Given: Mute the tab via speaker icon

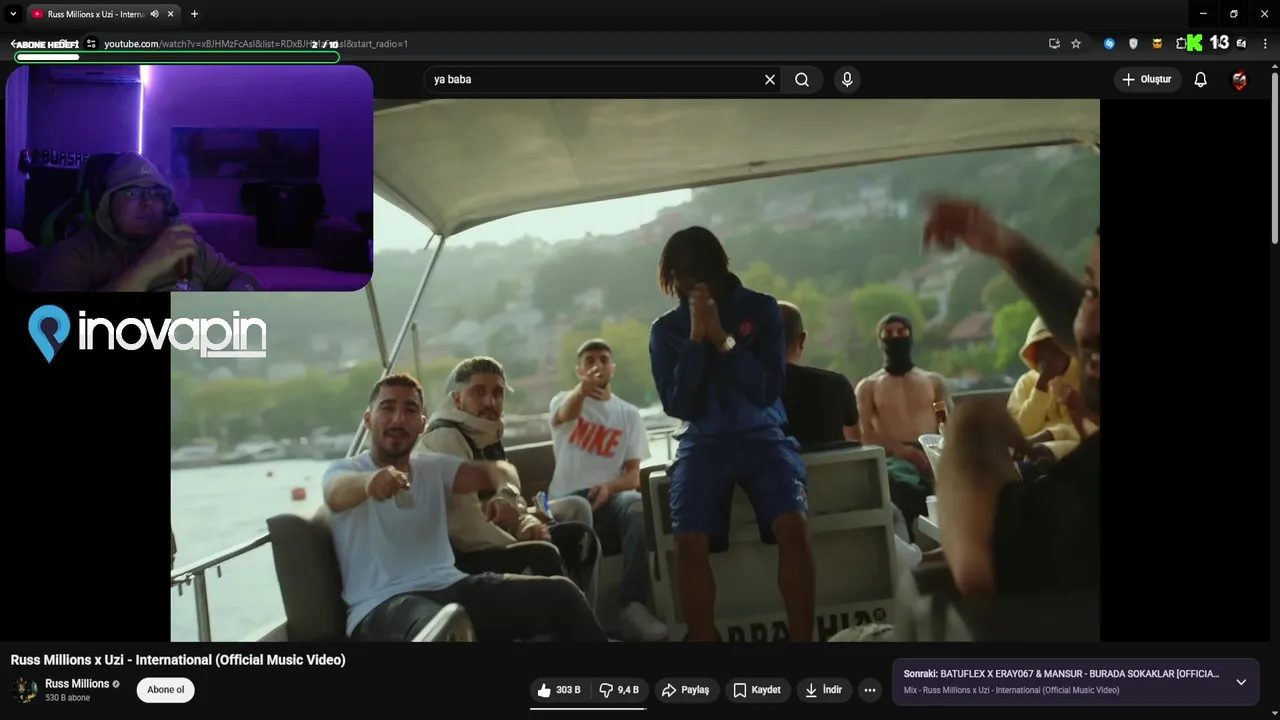Looking at the screenshot, I should [154, 14].
